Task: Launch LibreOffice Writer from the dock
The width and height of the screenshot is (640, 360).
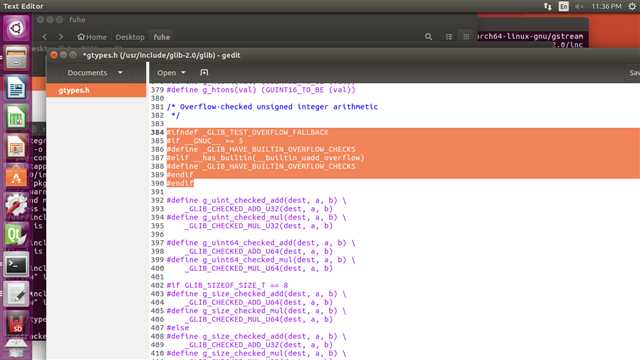Action: (16, 88)
